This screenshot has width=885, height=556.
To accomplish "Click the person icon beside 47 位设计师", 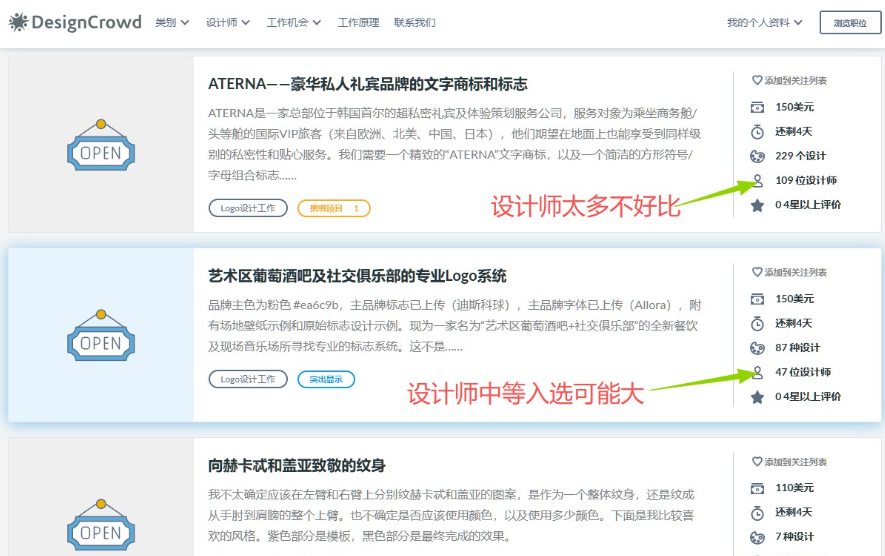I will point(757,373).
